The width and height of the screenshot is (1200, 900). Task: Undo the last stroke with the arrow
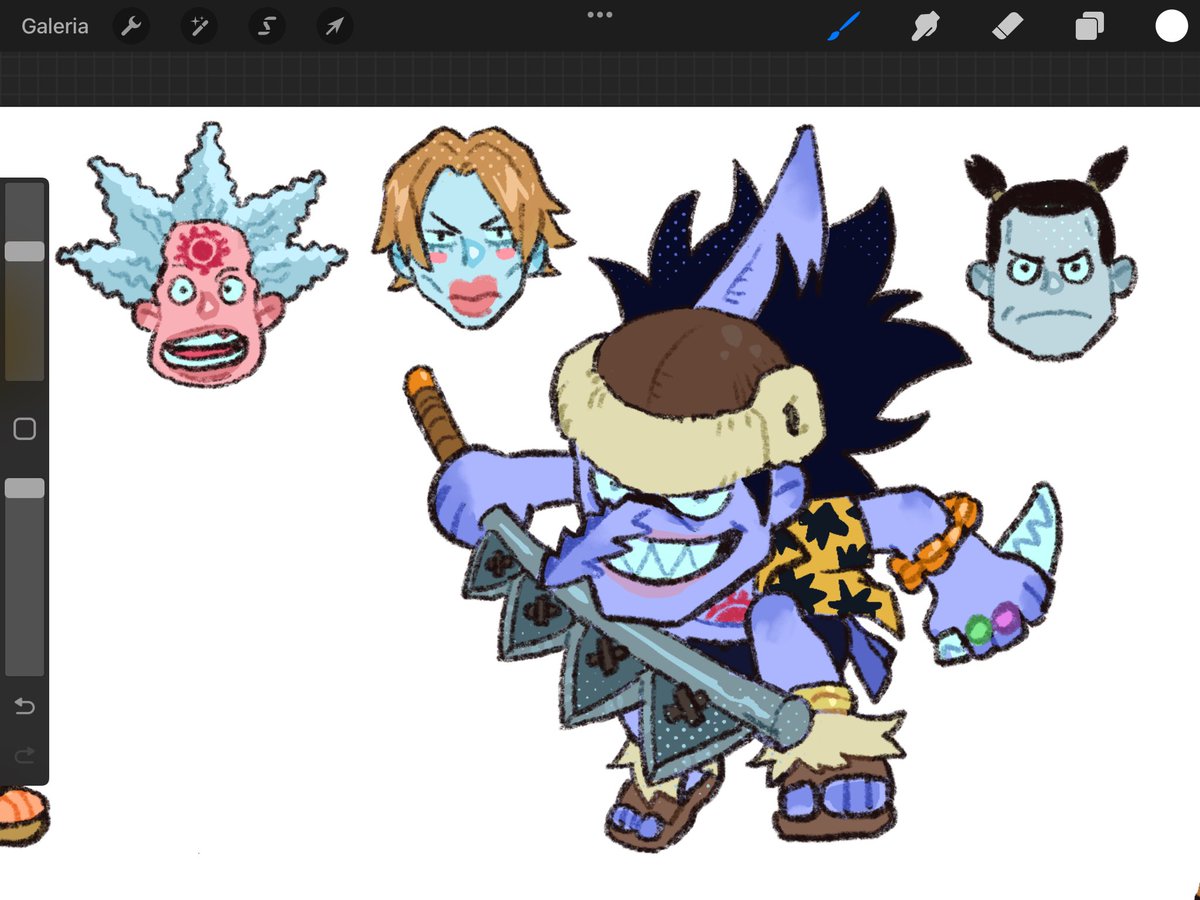click(24, 707)
